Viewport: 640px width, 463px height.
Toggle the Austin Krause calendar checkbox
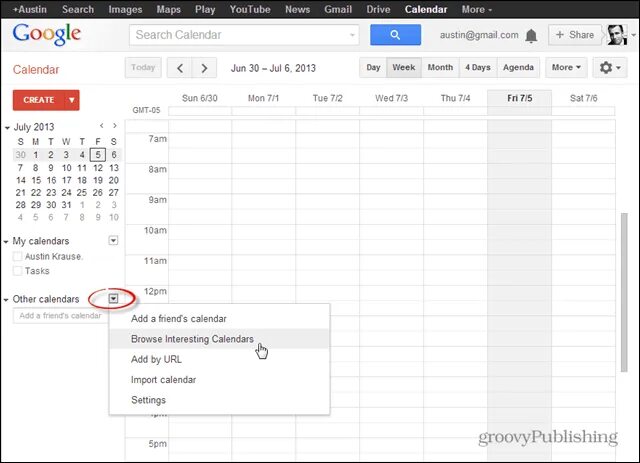18,256
